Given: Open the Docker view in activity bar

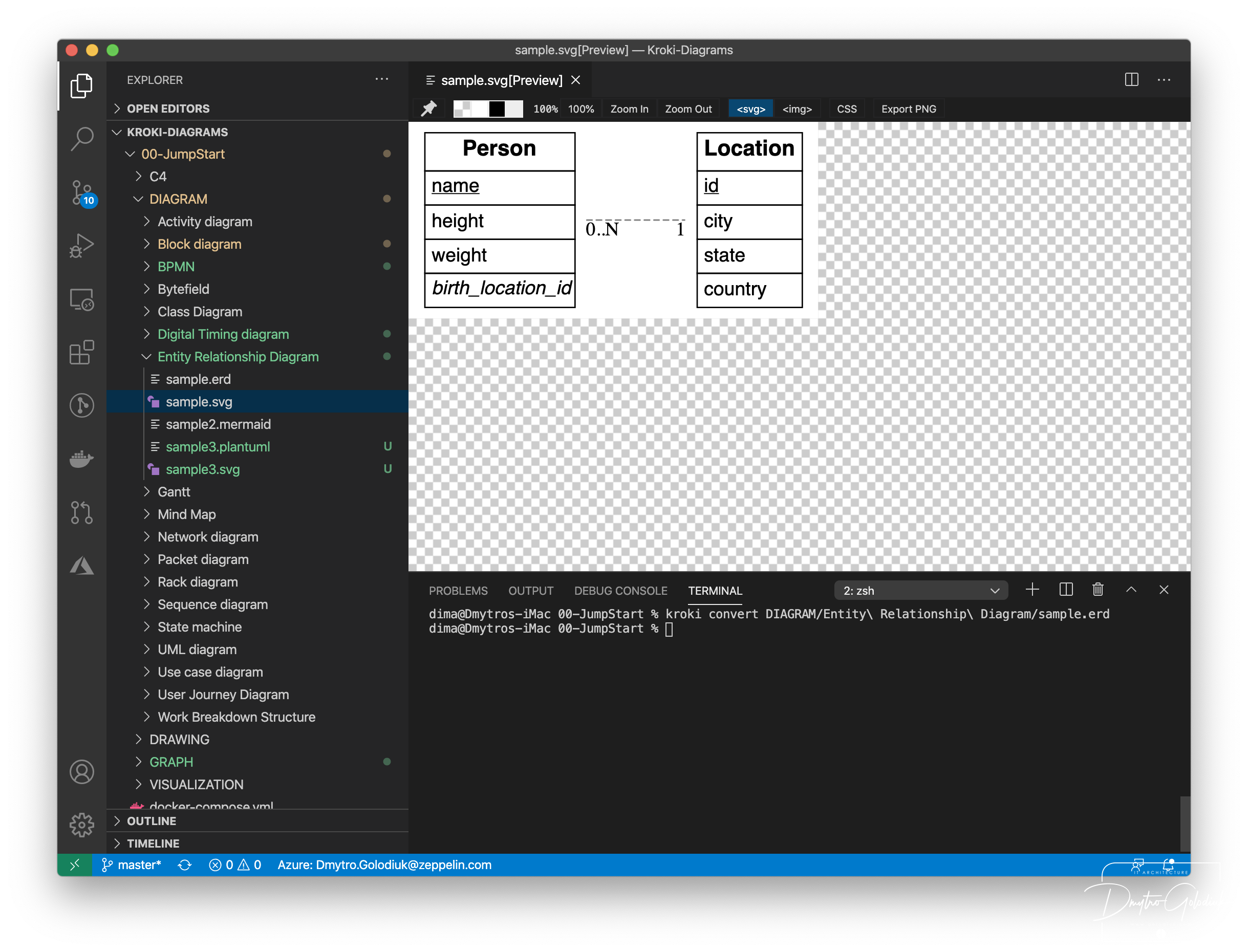Looking at the screenshot, I should coord(81,459).
